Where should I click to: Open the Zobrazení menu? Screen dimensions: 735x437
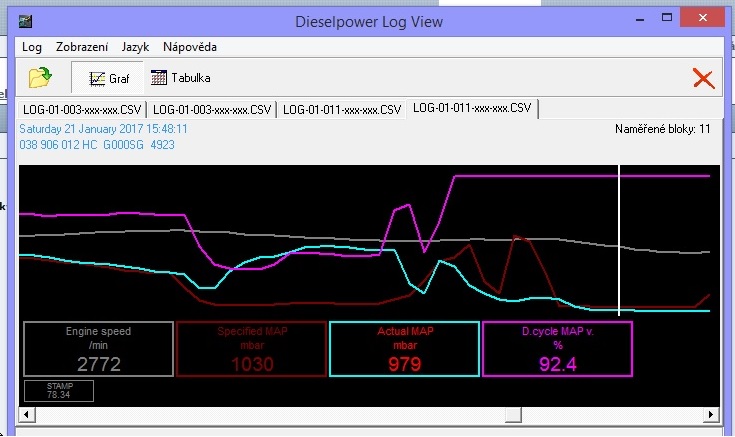pyautogui.click(x=81, y=47)
